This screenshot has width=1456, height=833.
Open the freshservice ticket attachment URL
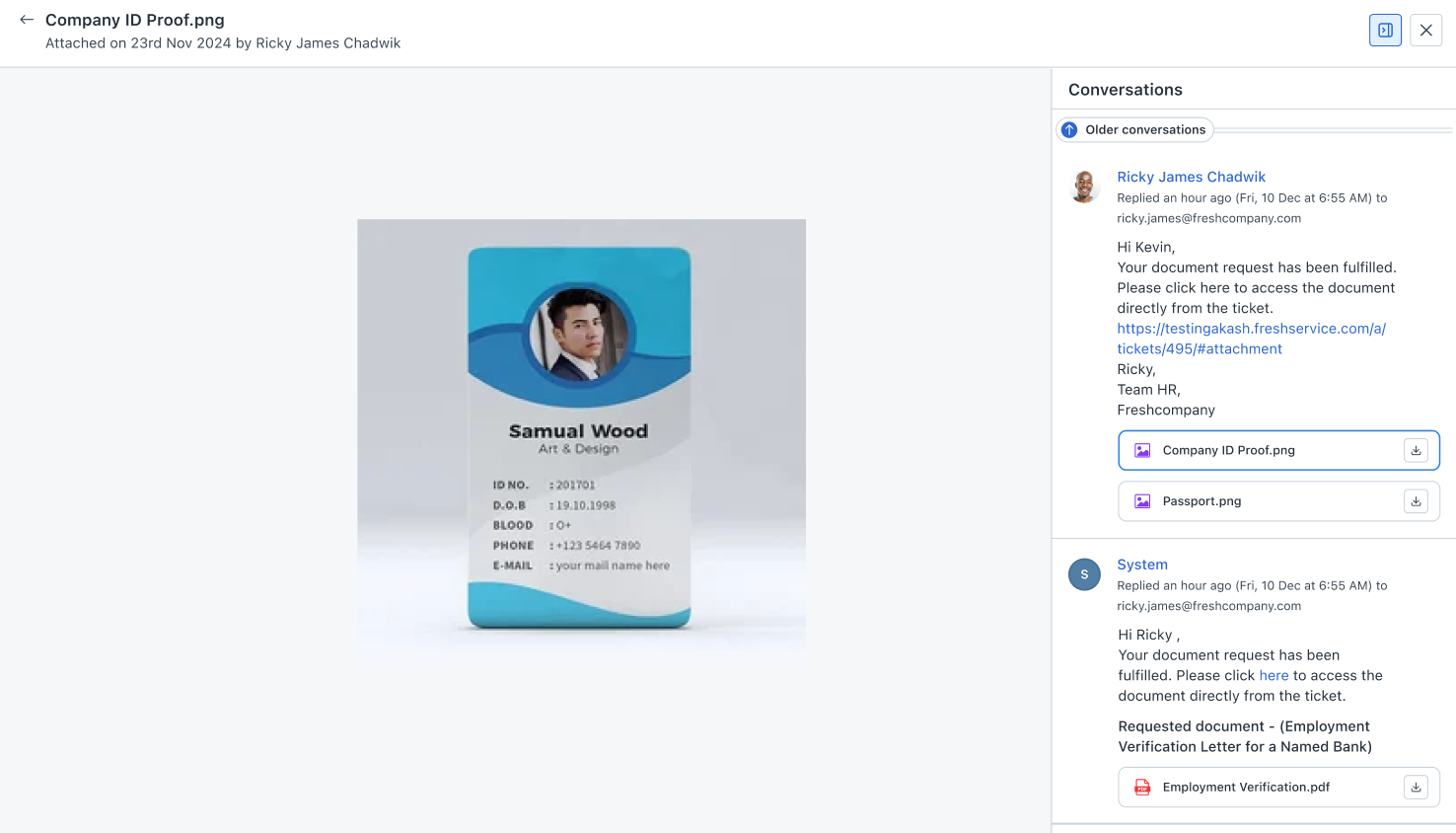(1251, 339)
